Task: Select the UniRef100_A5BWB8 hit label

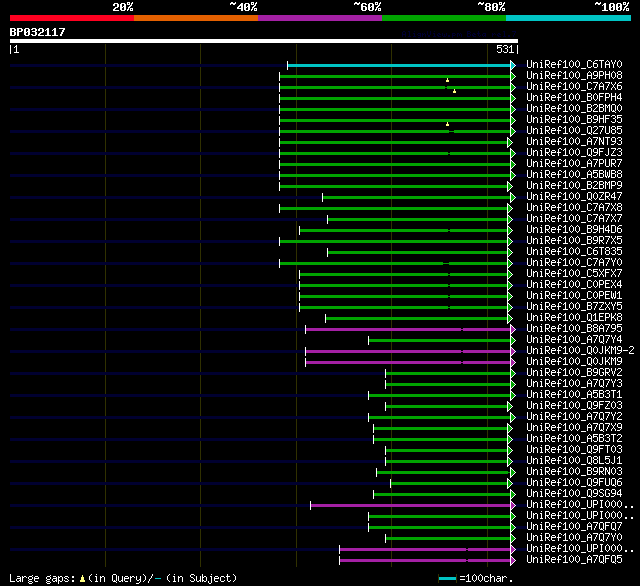Action: (x=574, y=175)
